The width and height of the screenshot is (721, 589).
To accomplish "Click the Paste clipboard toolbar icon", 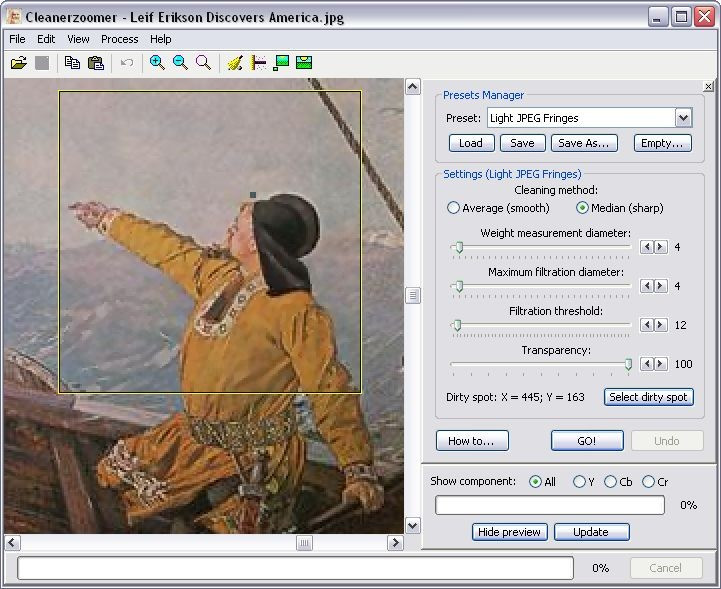I will click(96, 63).
